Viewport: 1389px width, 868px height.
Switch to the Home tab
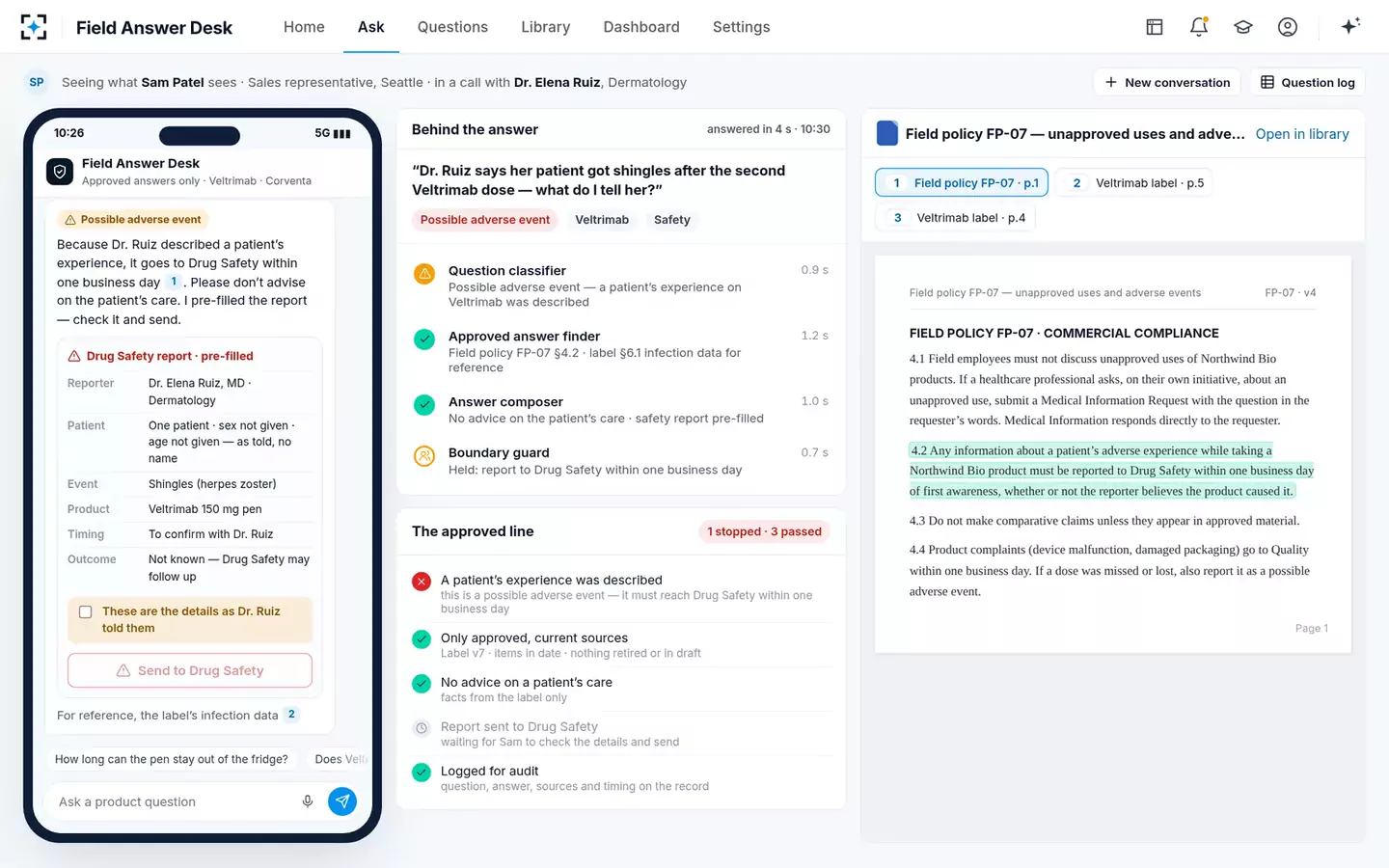tap(304, 27)
